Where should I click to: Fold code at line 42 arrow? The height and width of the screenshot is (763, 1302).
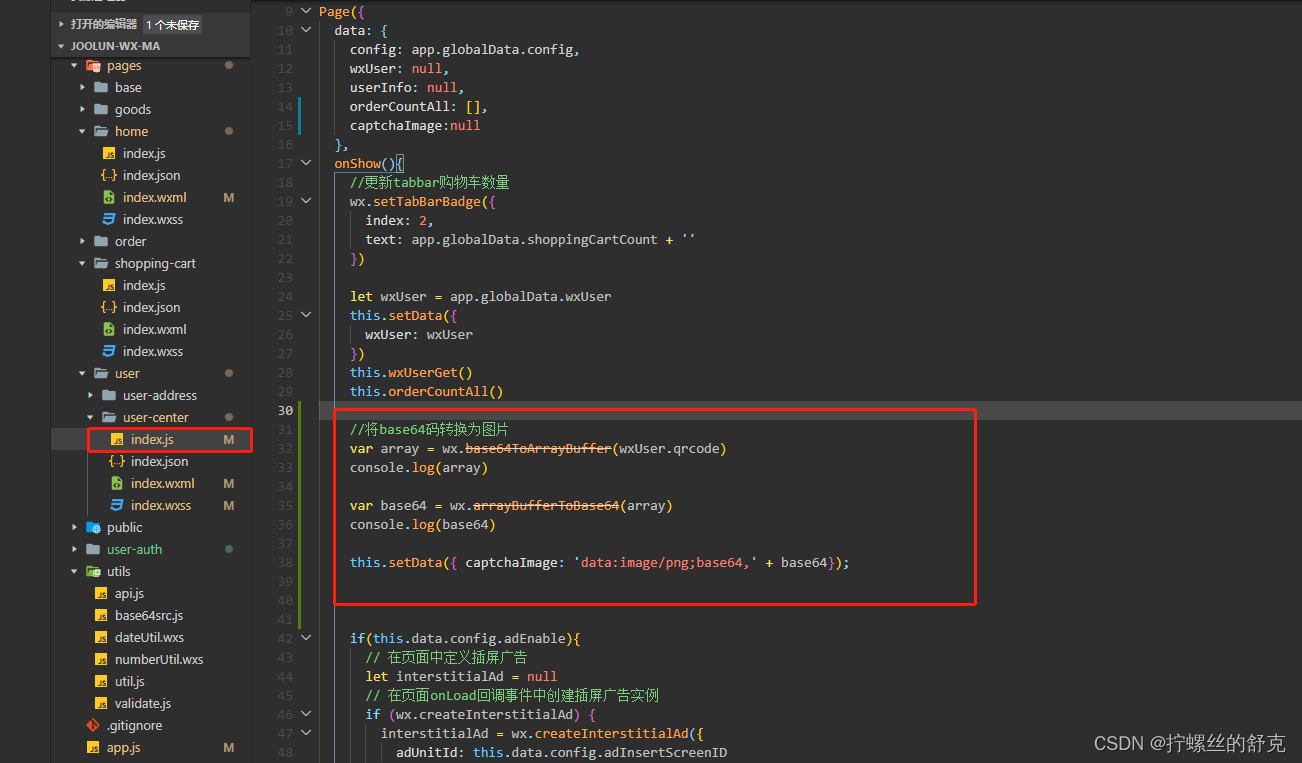(308, 639)
